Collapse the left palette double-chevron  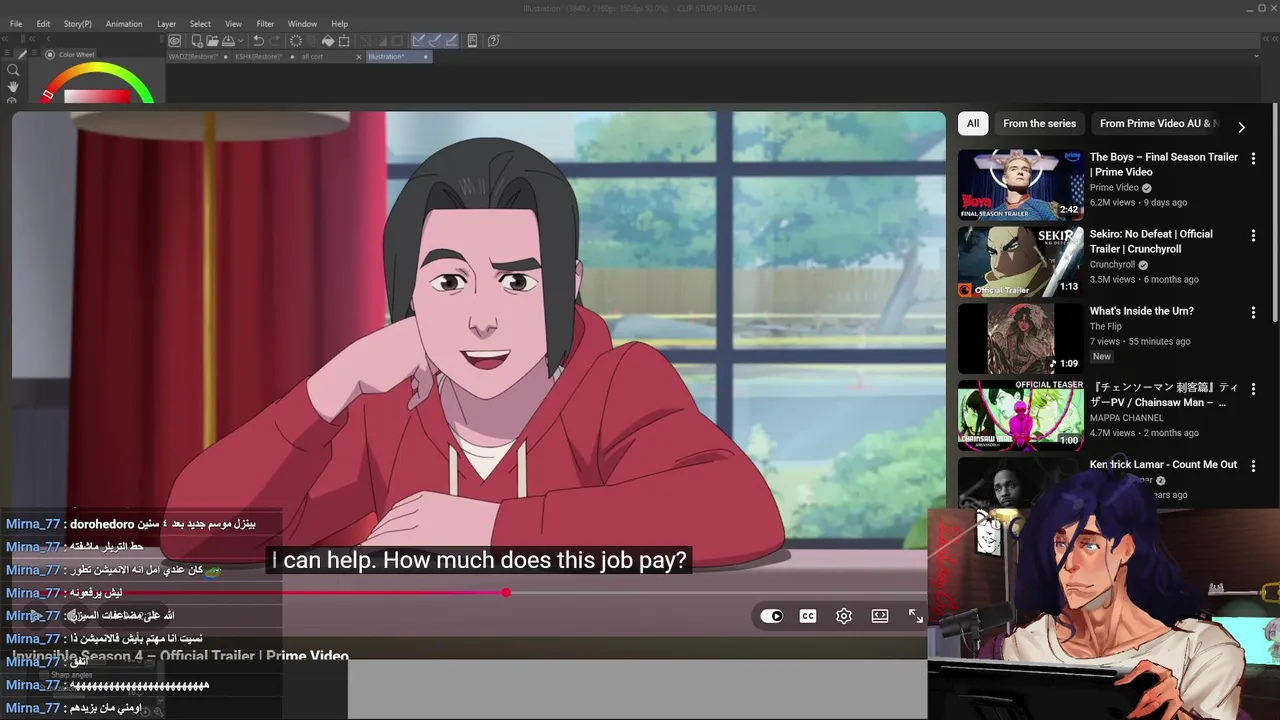[x=7, y=39]
